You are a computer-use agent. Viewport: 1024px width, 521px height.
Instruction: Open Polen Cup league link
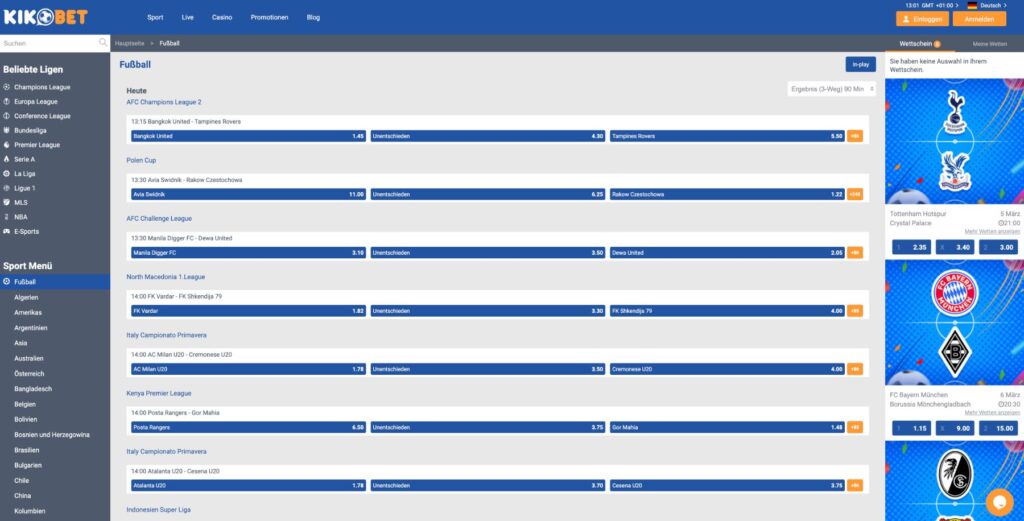pos(141,160)
